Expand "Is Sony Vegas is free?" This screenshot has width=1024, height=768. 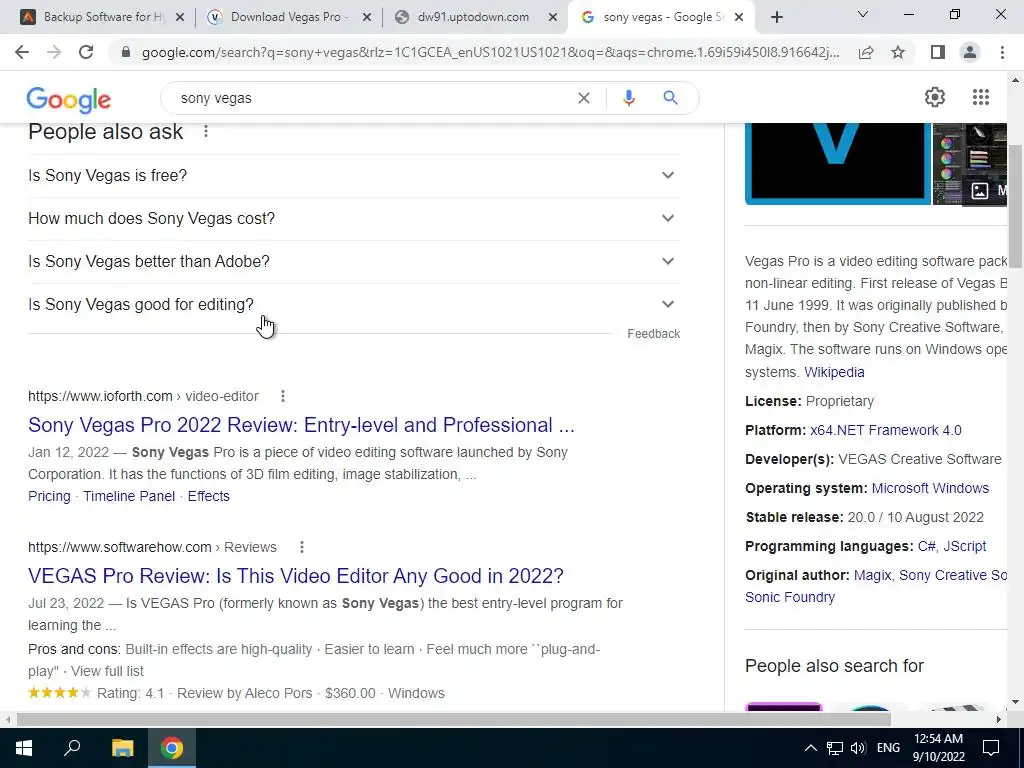[354, 176]
